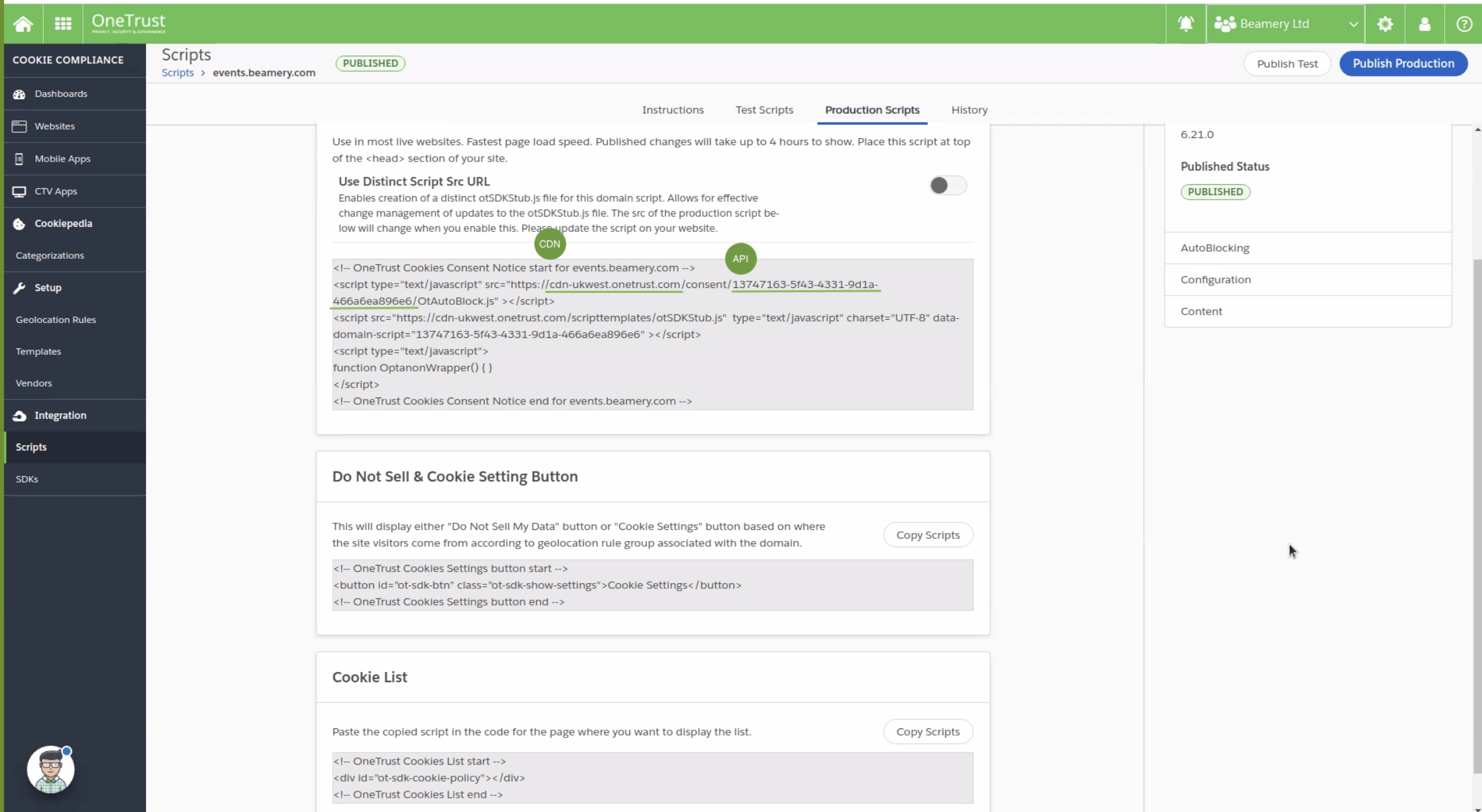
Task: Click the Cookie List section heading
Action: (x=370, y=677)
